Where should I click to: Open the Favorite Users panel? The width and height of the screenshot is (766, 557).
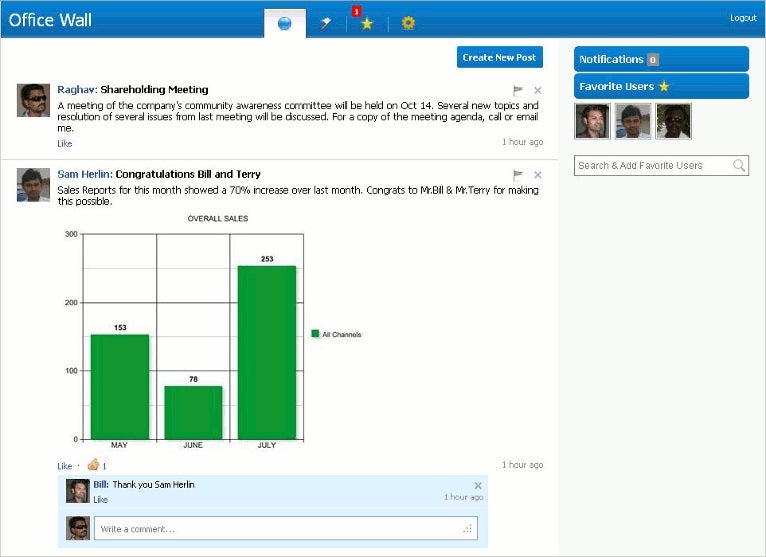coord(661,86)
